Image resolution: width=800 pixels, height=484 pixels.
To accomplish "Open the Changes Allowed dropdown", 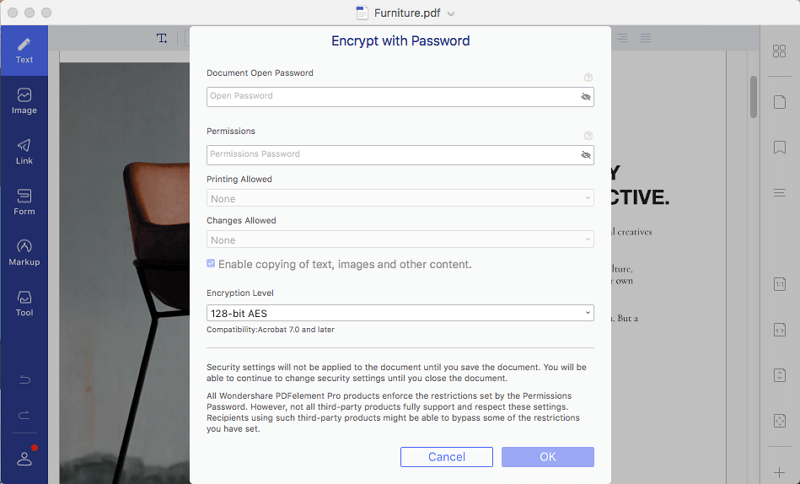I will click(400, 239).
